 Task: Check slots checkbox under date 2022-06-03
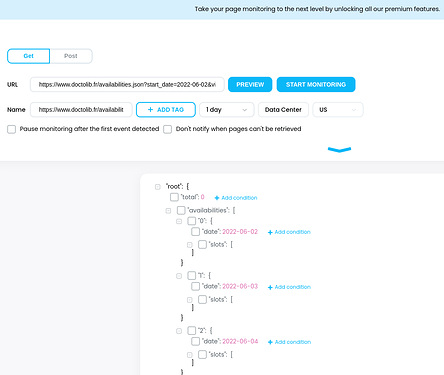(x=202, y=299)
